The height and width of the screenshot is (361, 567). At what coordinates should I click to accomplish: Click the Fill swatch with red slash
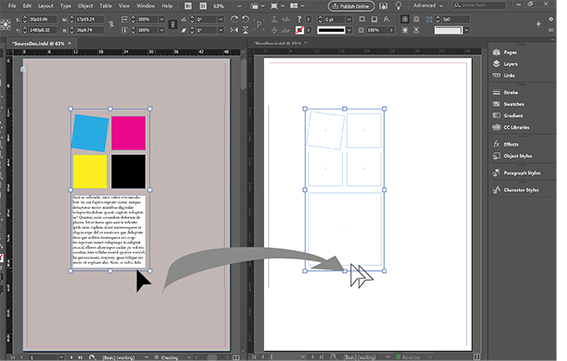click(x=299, y=30)
